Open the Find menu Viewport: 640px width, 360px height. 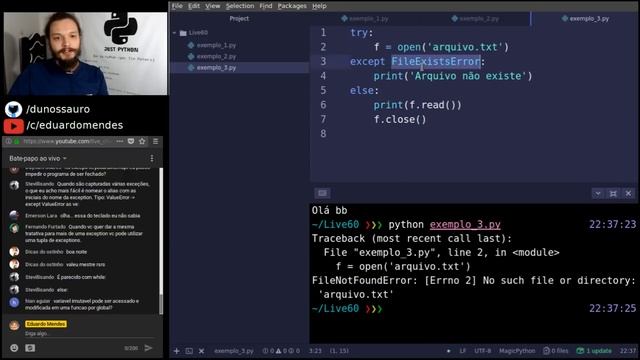click(266, 6)
